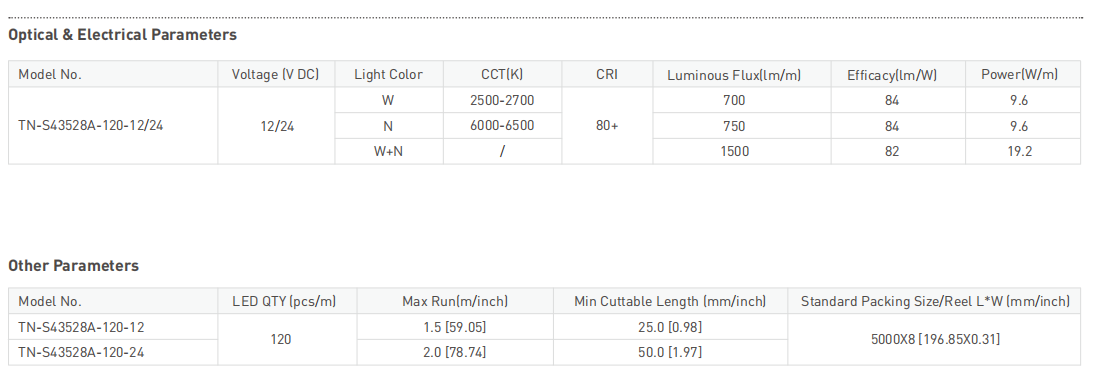Select the 2500-2700 CCT value
Image resolution: width=1095 pixels, height=381 pixels.
click(502, 100)
